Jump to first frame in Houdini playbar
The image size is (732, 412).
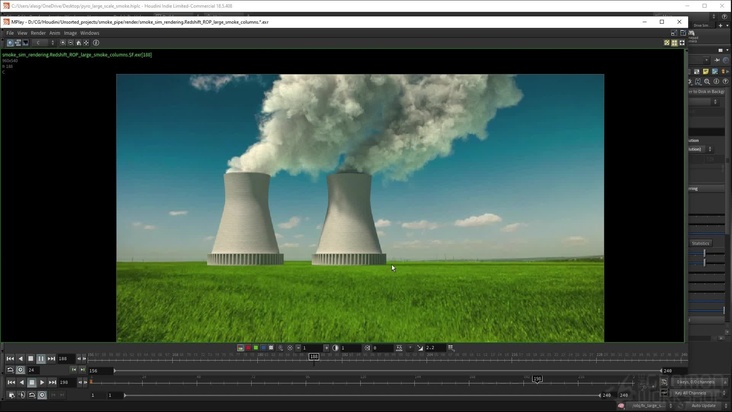(x=11, y=383)
